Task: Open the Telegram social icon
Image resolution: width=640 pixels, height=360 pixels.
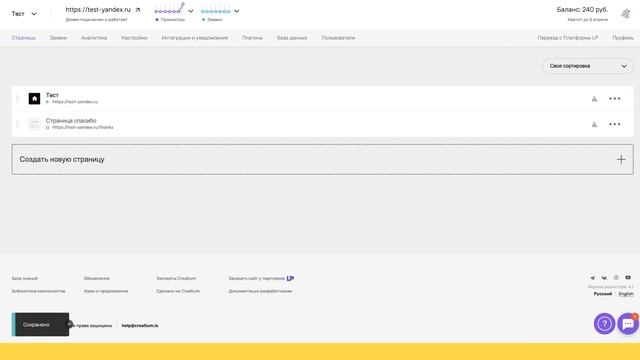Action: 592,278
